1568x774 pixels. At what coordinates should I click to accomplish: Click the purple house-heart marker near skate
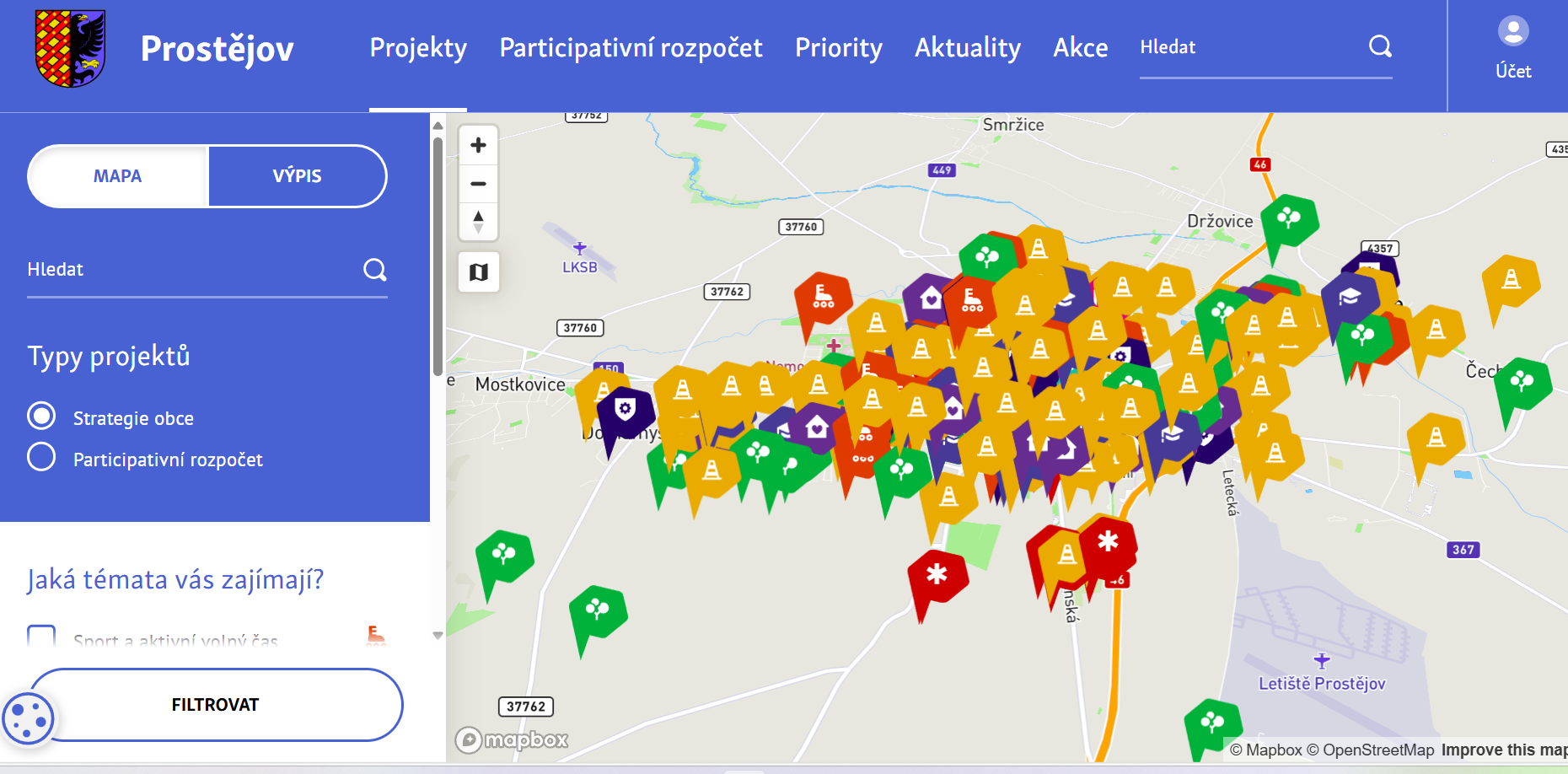tap(931, 298)
